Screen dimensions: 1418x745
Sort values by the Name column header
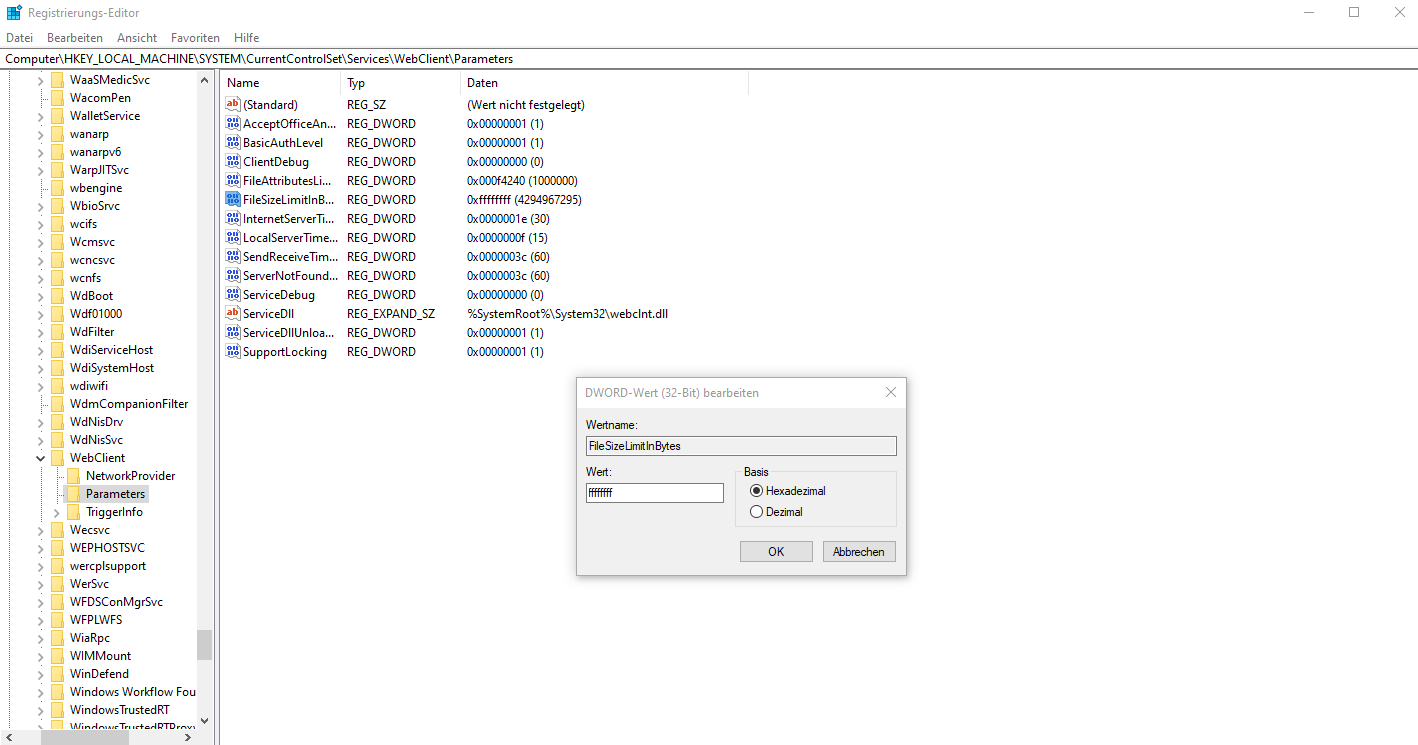(x=281, y=83)
